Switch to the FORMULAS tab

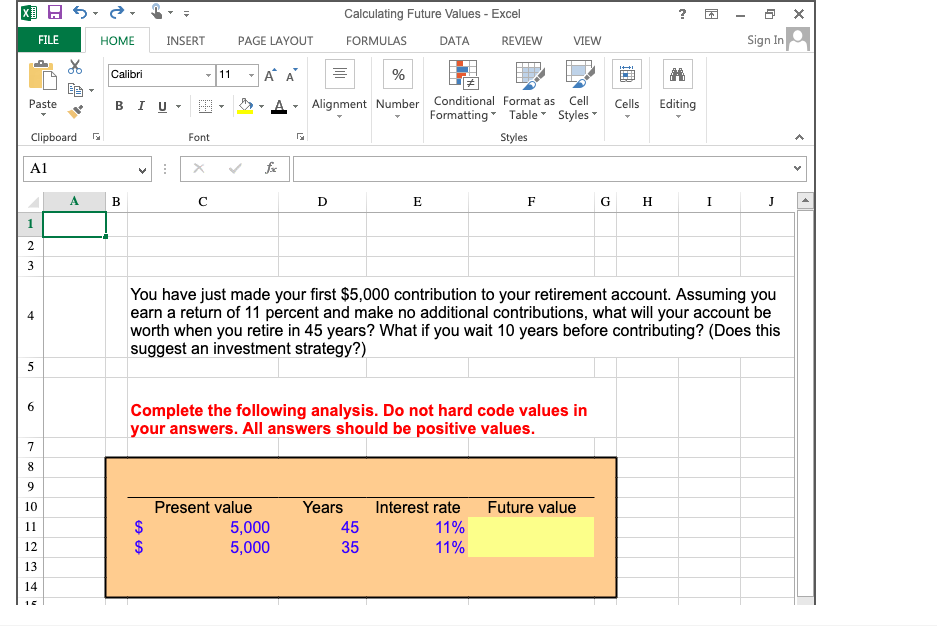[x=376, y=41]
